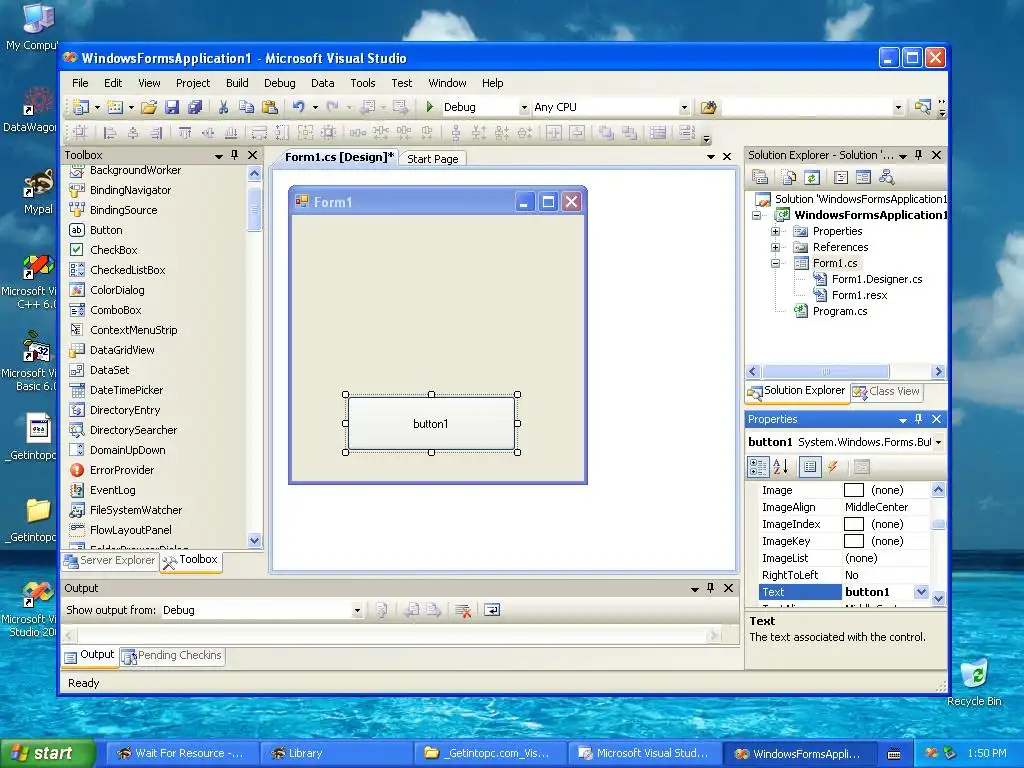Image resolution: width=1024 pixels, height=768 pixels.
Task: Open the Debug menu
Action: 280,83
